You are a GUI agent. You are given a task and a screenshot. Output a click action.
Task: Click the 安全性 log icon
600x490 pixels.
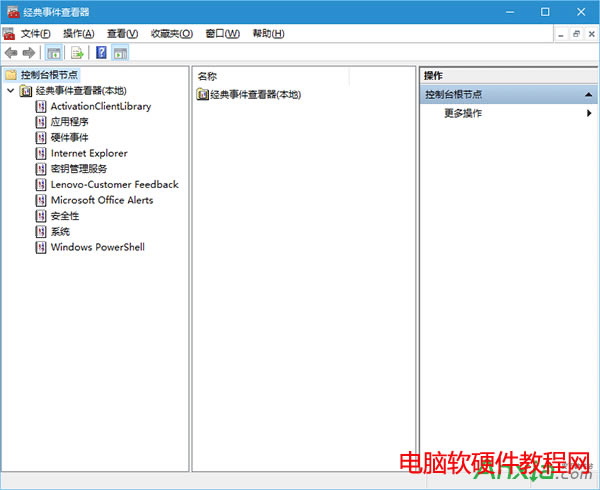point(41,216)
